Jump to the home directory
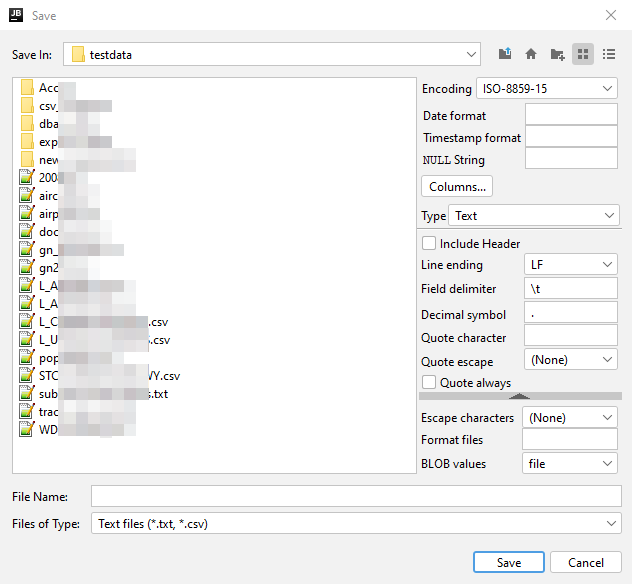 [530, 55]
